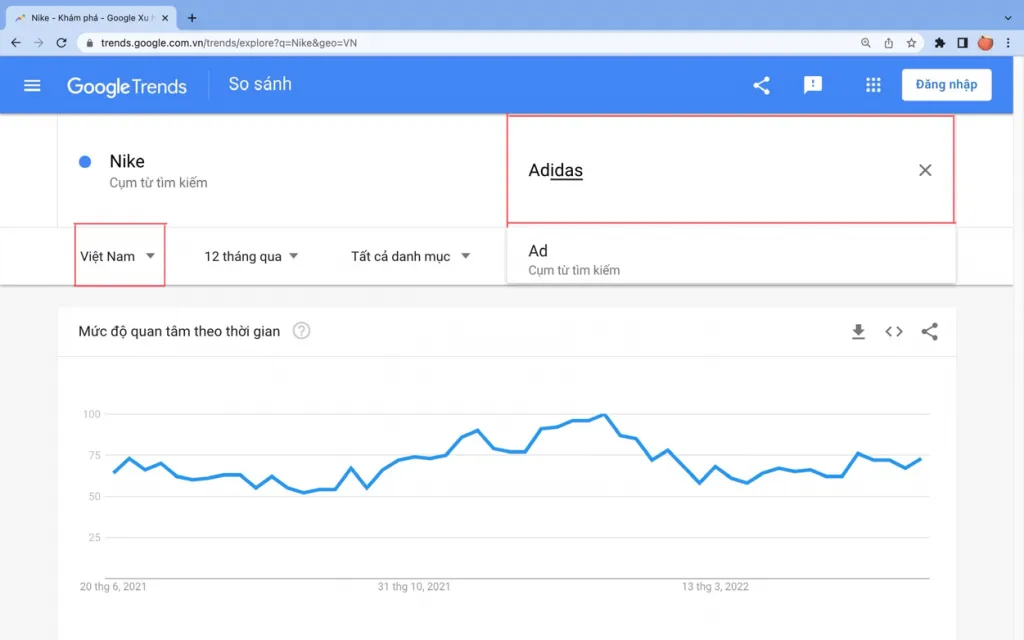Click the site lock icon in address bar

click(89, 43)
